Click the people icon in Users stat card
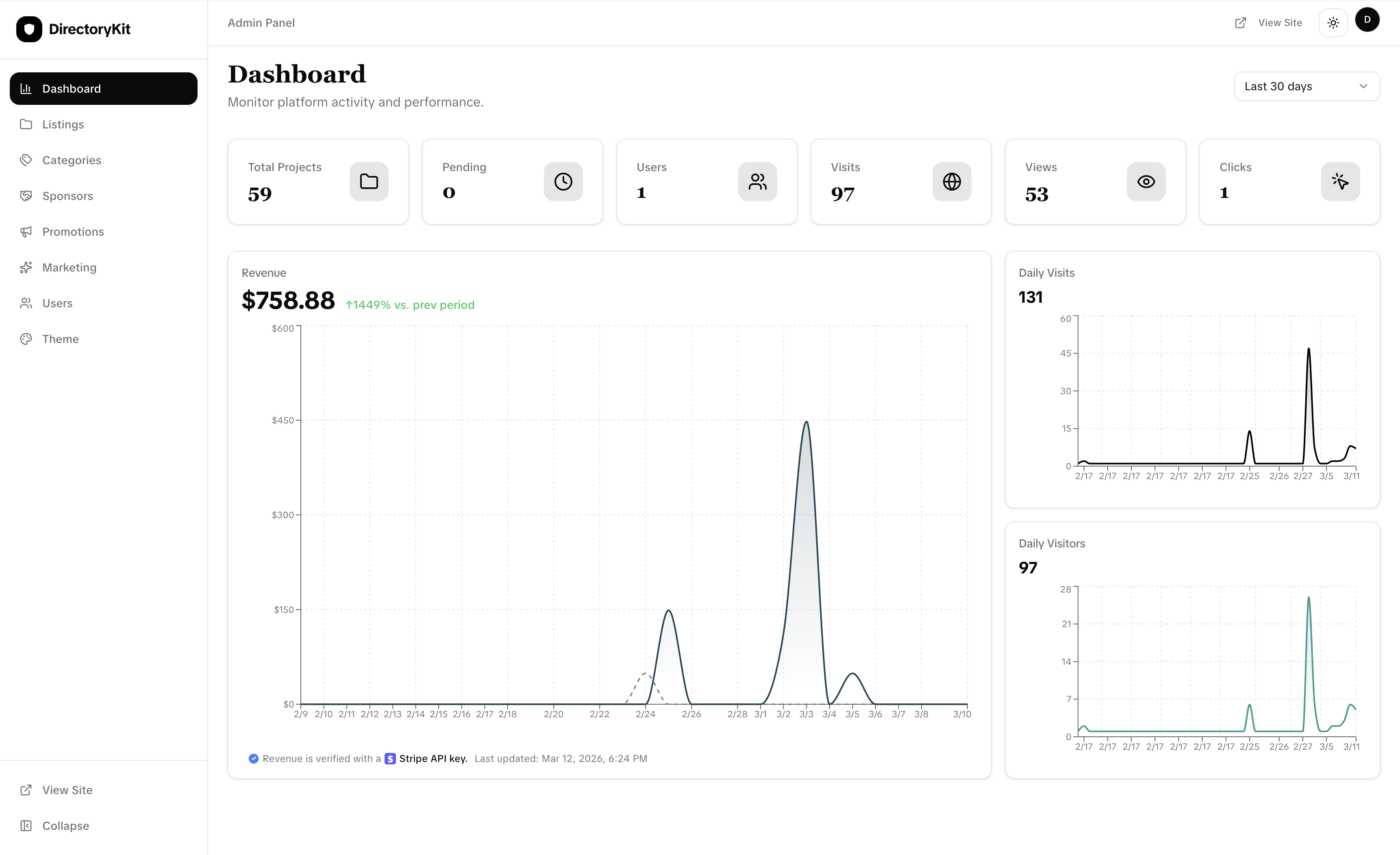1400x855 pixels. click(757, 182)
